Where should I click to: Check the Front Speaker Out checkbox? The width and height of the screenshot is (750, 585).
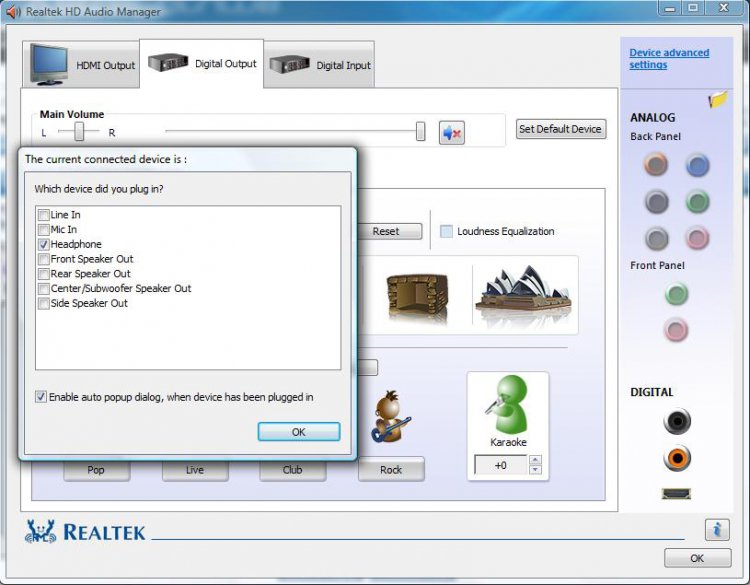click(44, 259)
